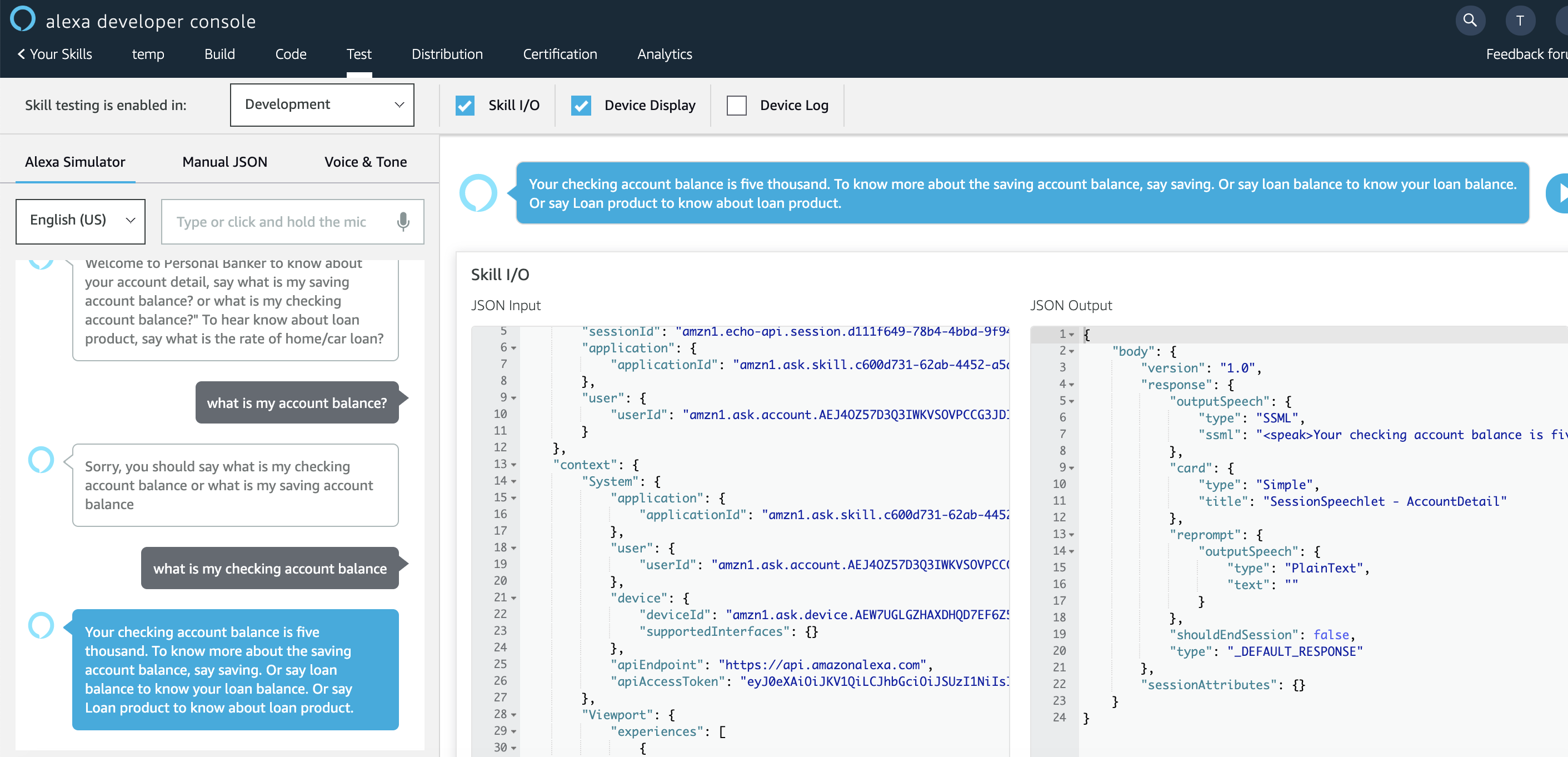Toggle the Device Display checkbox
Viewport: 1568px width, 757px height.
581,106
